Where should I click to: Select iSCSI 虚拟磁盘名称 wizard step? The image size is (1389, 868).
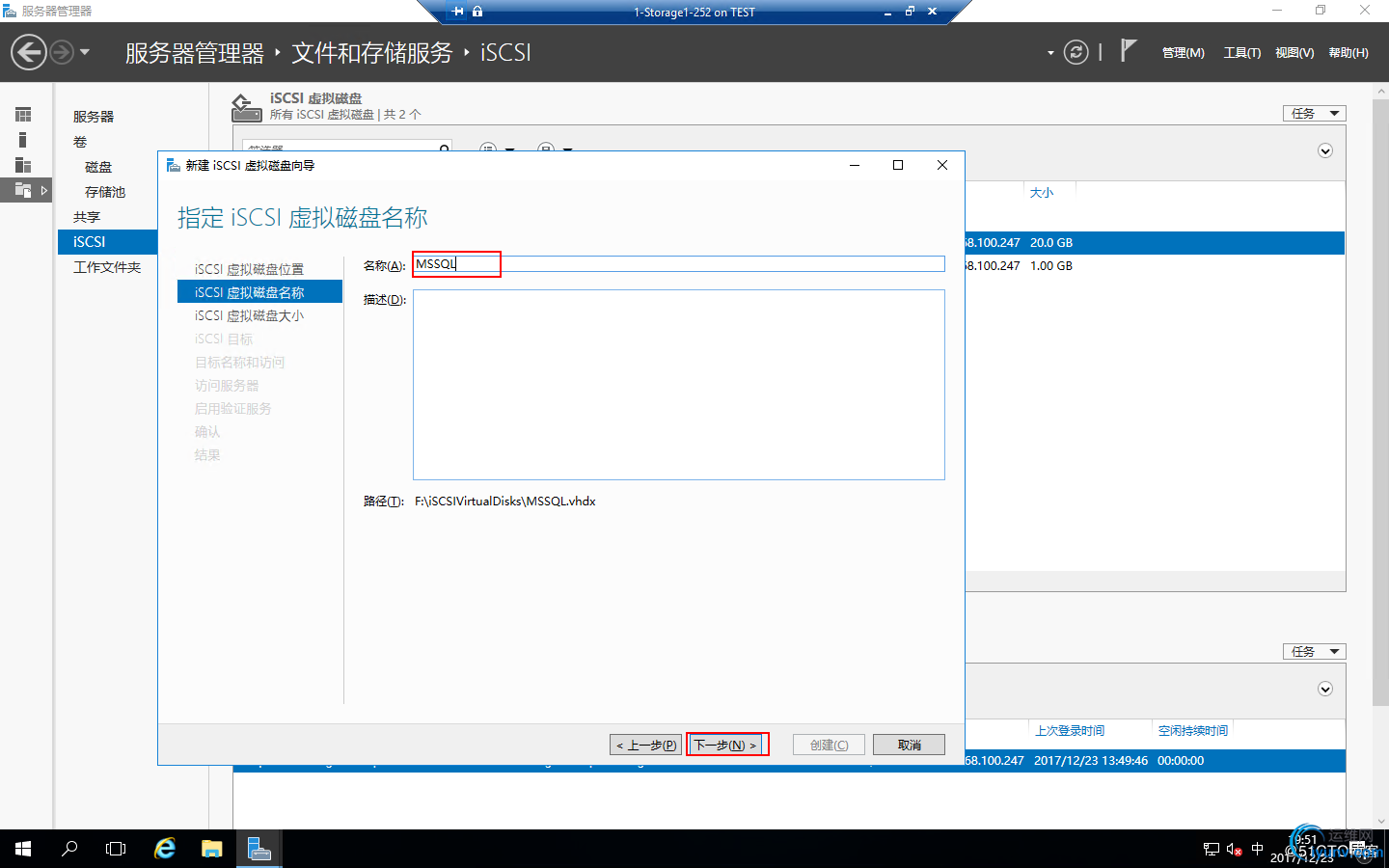(259, 292)
